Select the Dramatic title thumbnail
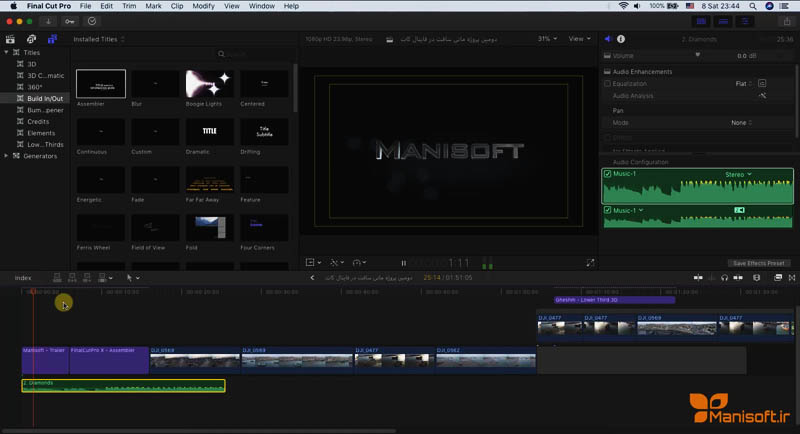Image resolution: width=800 pixels, height=434 pixels. (x=210, y=132)
